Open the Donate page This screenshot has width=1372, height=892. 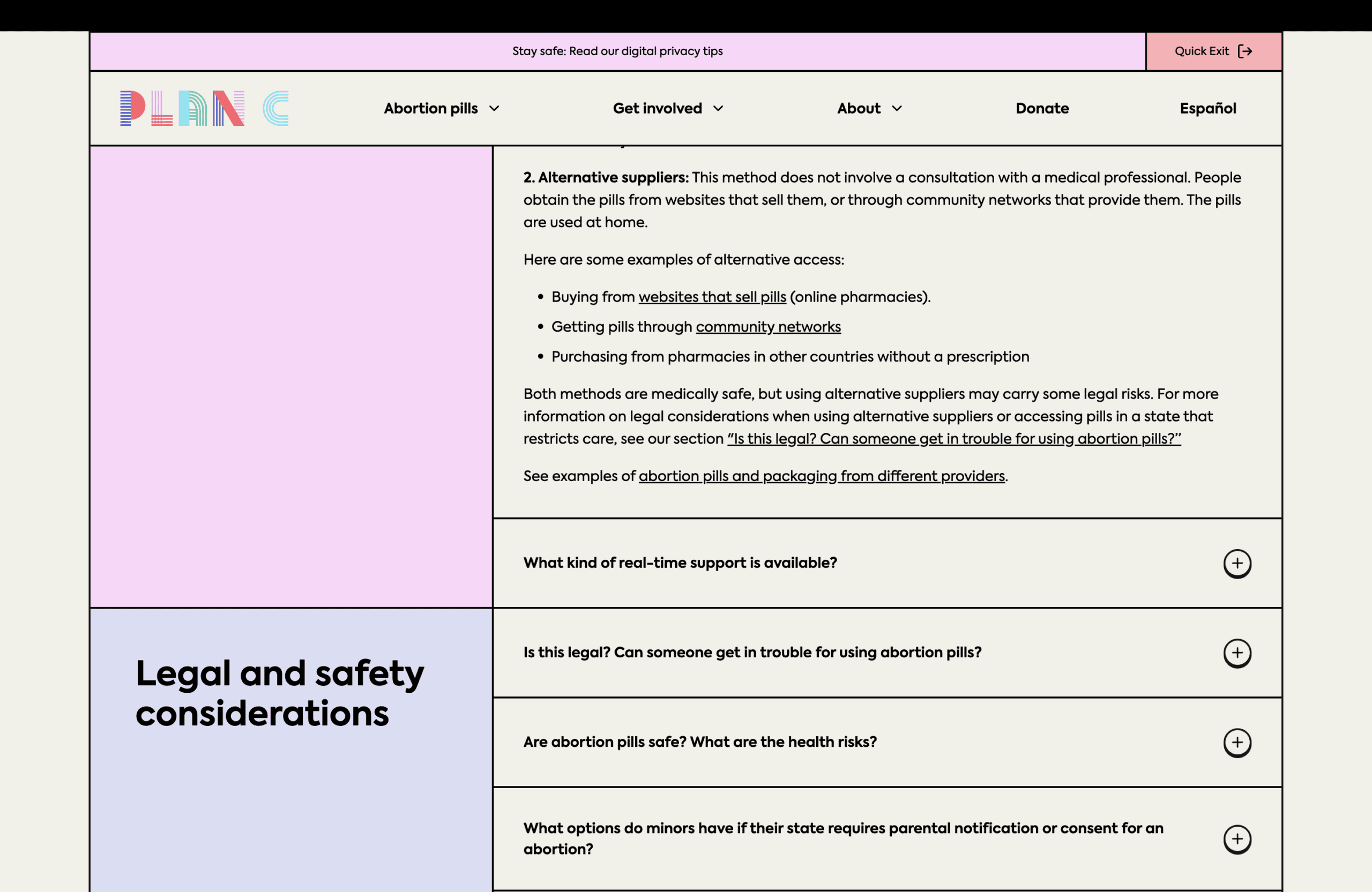point(1042,108)
